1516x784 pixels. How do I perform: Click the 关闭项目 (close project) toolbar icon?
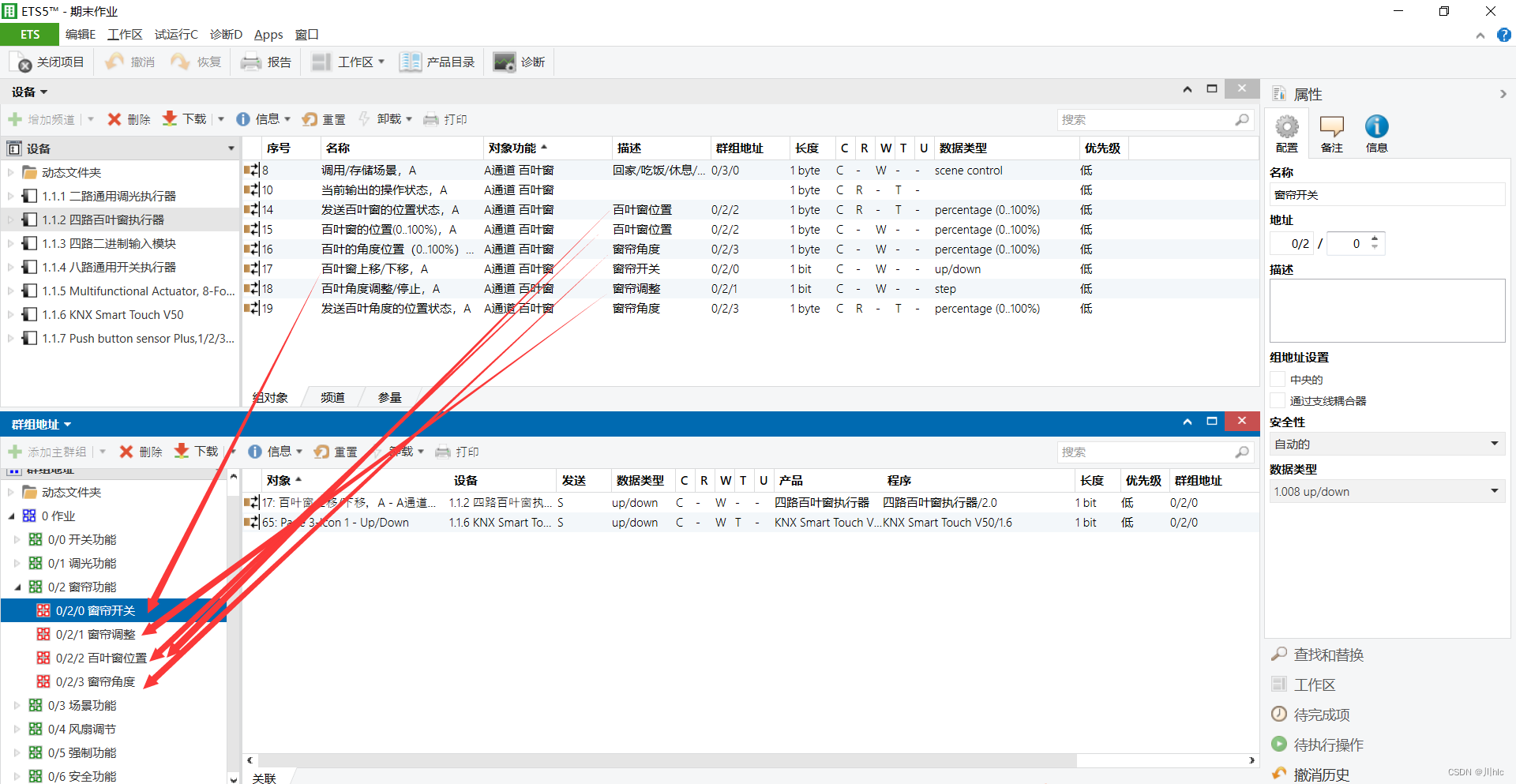[22, 62]
